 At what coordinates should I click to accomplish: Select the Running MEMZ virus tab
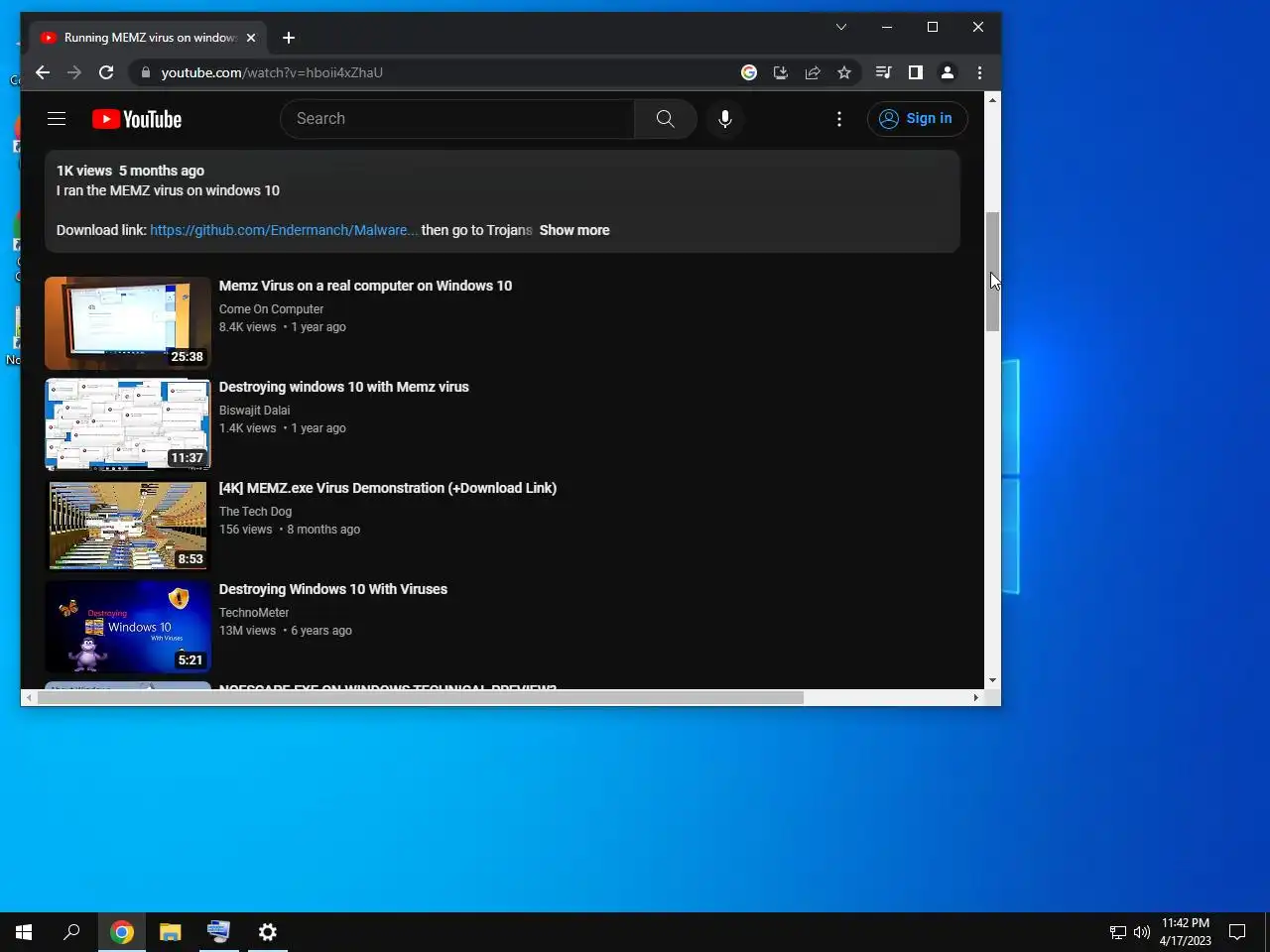(149, 38)
